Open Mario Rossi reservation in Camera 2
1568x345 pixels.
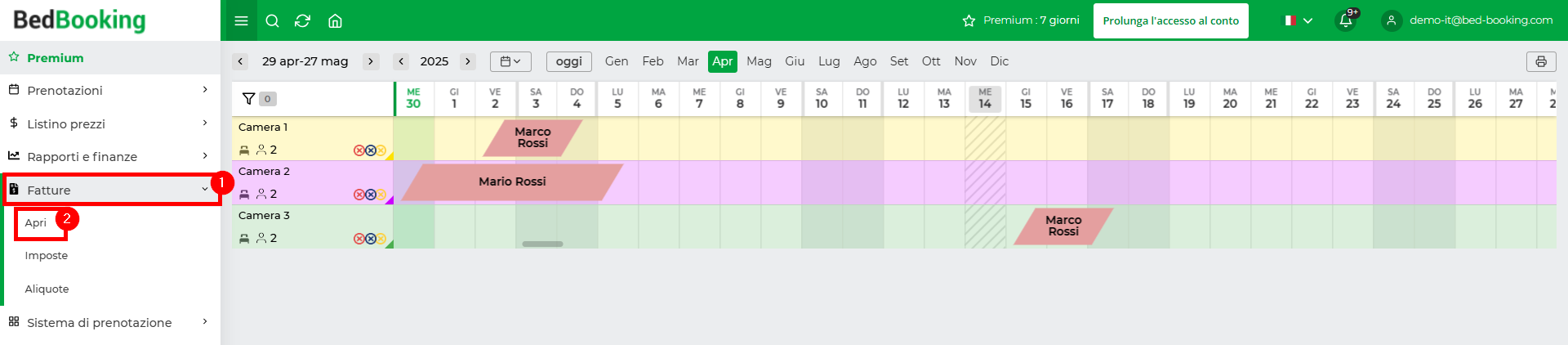pyautogui.click(x=512, y=181)
